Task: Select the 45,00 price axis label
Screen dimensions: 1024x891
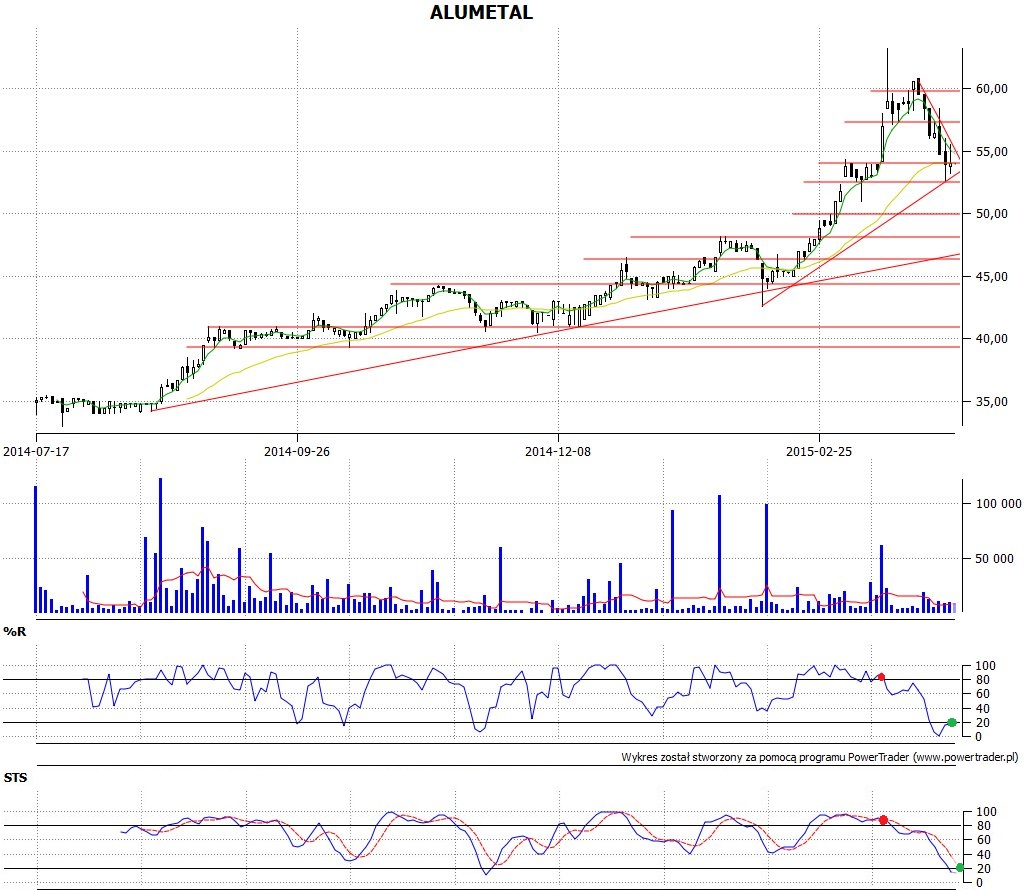Action: 992,276
